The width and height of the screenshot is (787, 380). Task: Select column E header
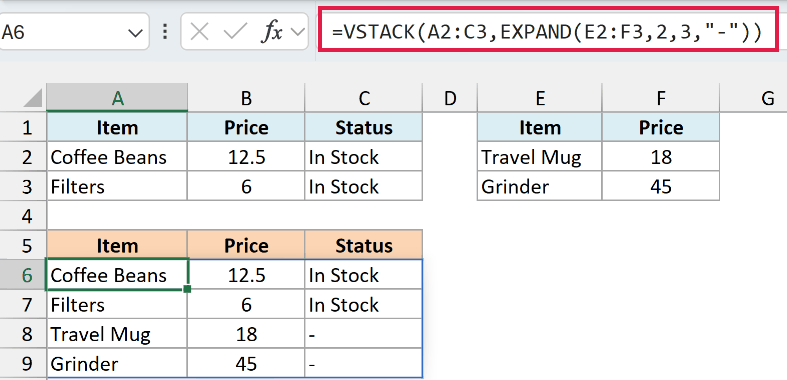point(540,98)
